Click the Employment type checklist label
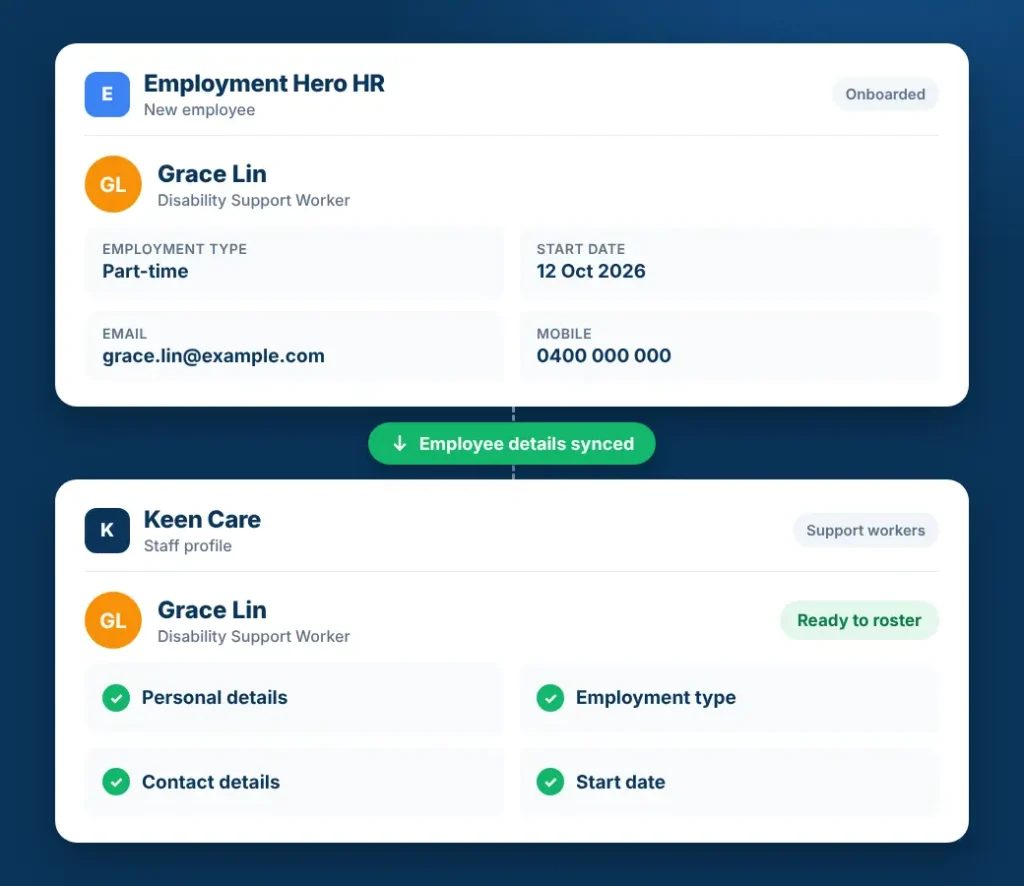1024x886 pixels. tap(656, 698)
